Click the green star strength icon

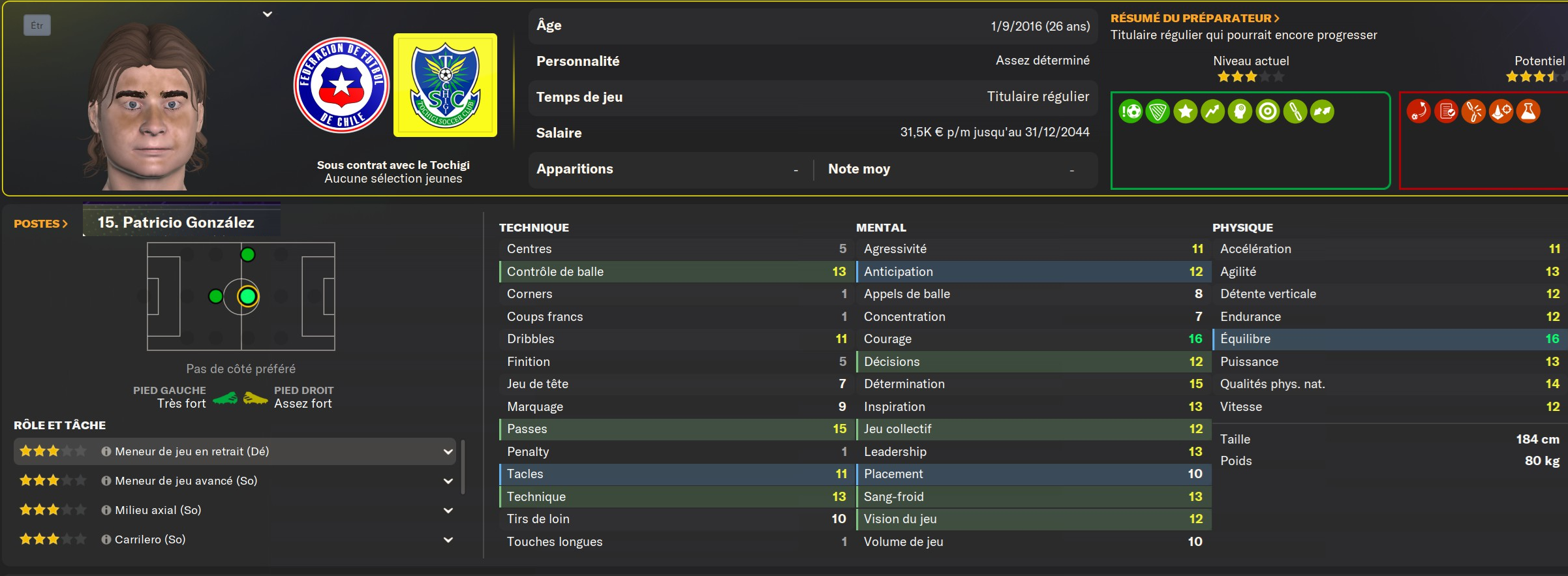1185,112
